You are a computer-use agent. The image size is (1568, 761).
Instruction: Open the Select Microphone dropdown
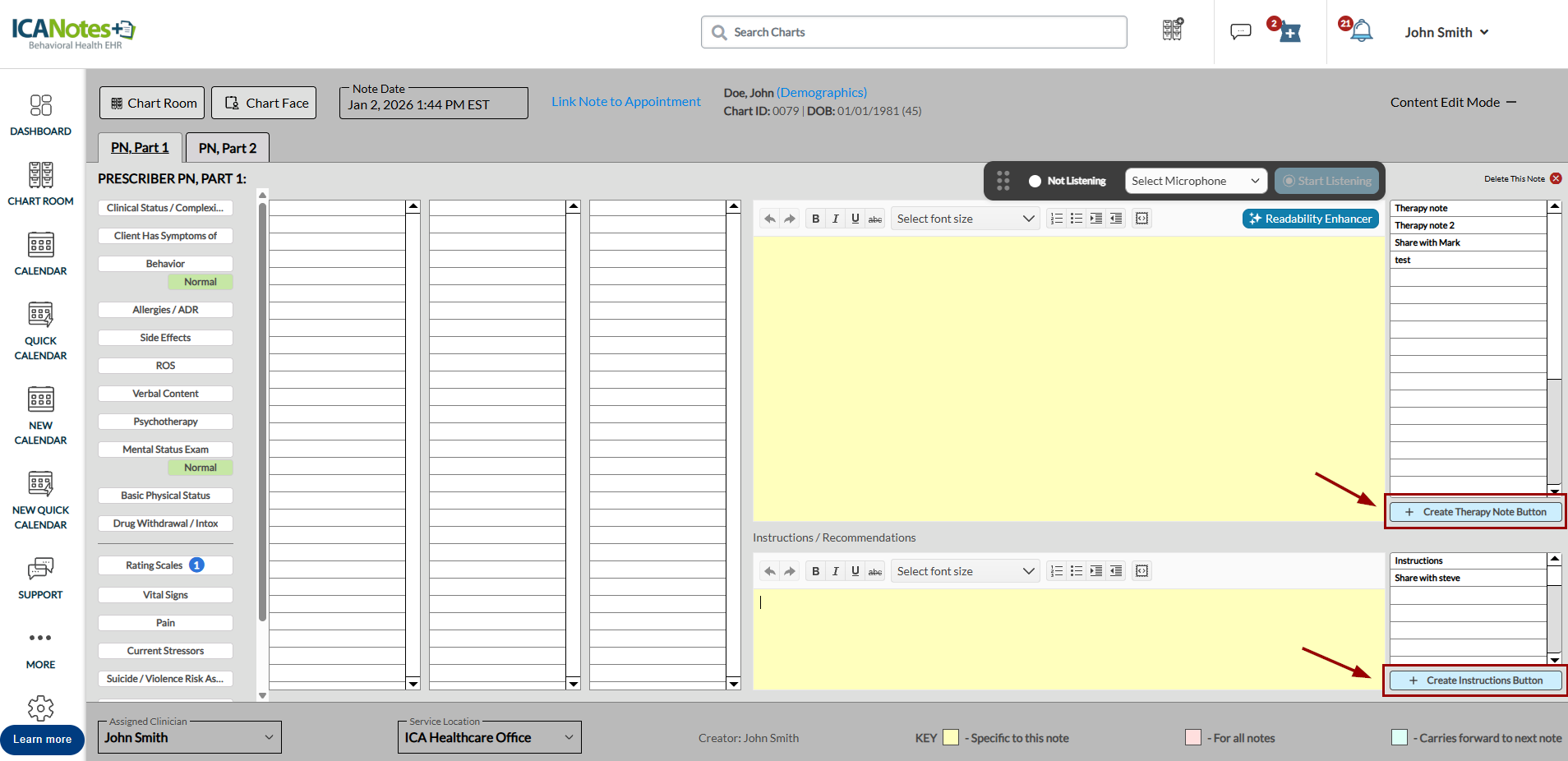pyautogui.click(x=1195, y=181)
